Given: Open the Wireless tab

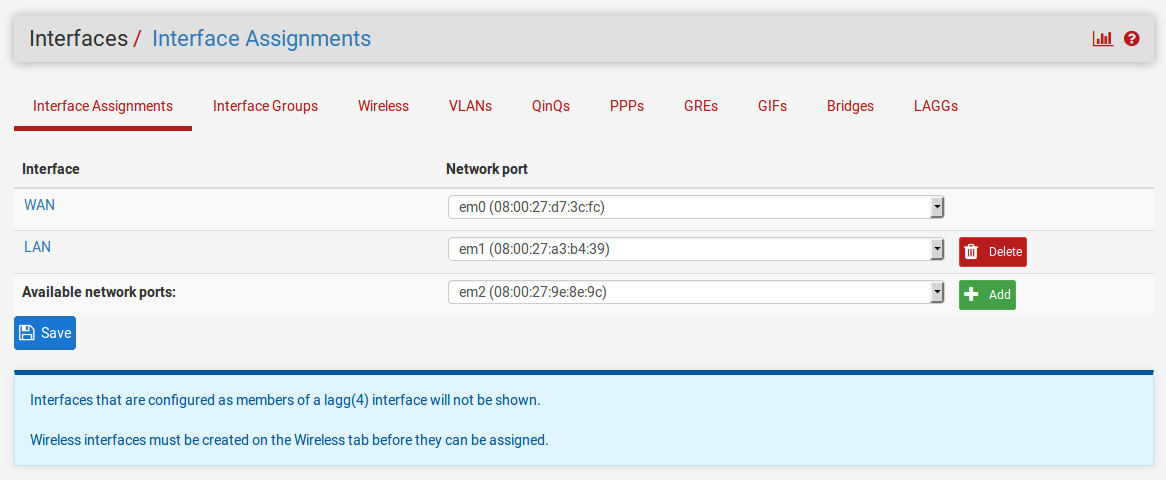Looking at the screenshot, I should [383, 106].
